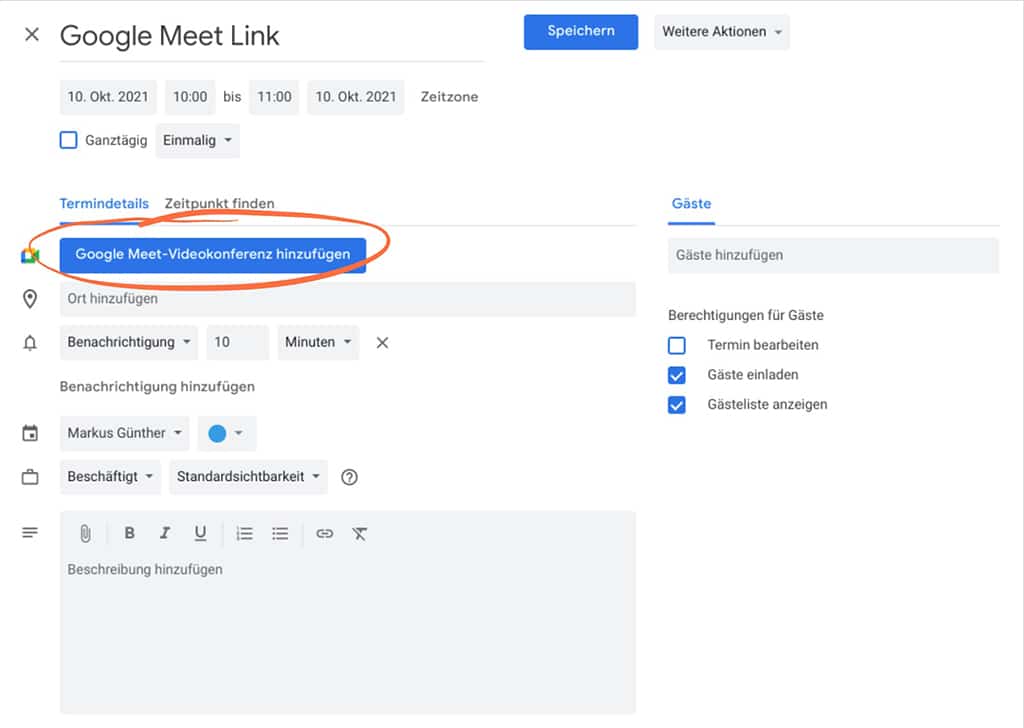Toggle bold formatting in description
This screenshot has width=1024, height=728.
[129, 534]
